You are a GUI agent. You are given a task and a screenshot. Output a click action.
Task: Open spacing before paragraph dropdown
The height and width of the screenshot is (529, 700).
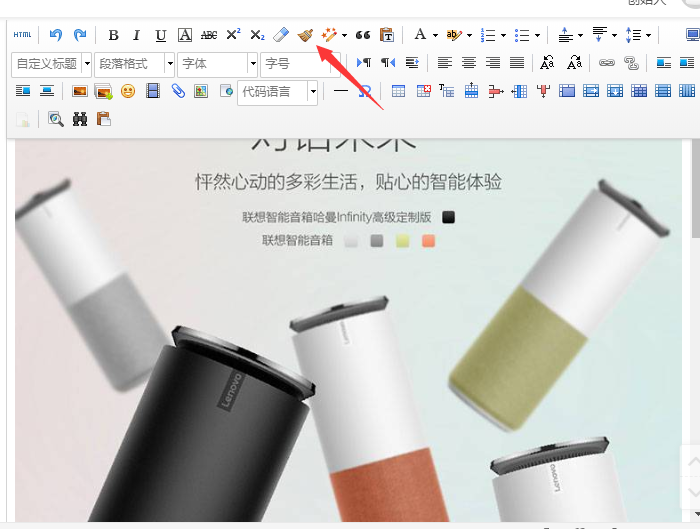tap(580, 35)
